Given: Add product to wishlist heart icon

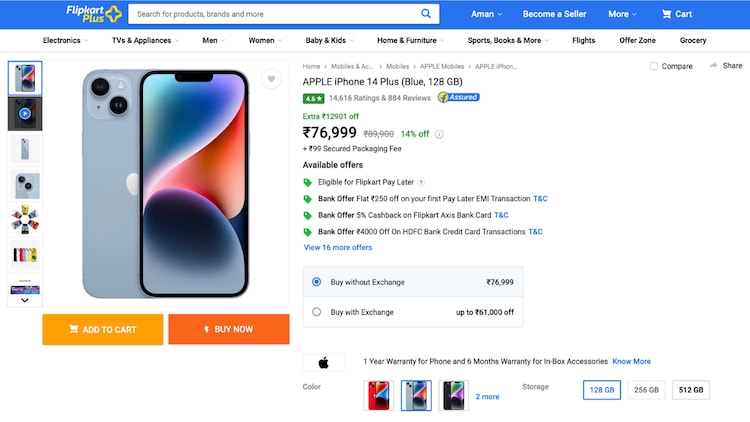Looking at the screenshot, I should pos(271,79).
